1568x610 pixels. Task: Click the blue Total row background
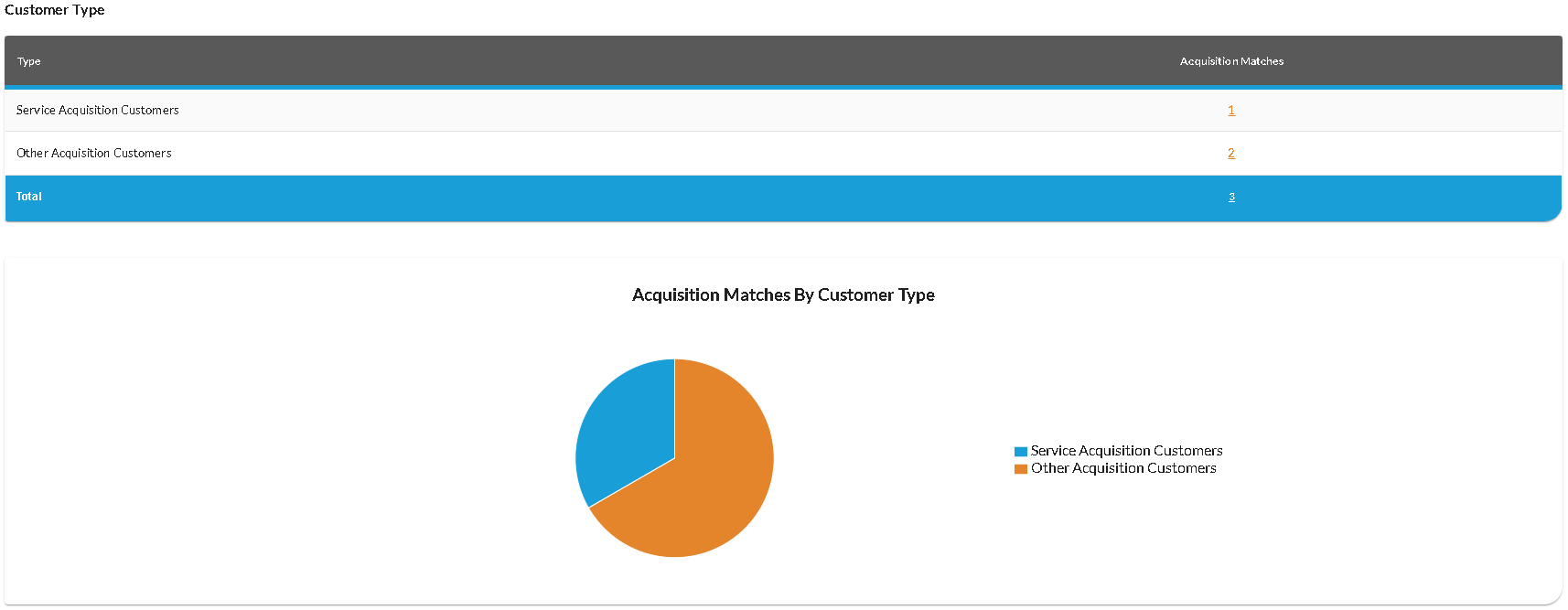(640, 198)
